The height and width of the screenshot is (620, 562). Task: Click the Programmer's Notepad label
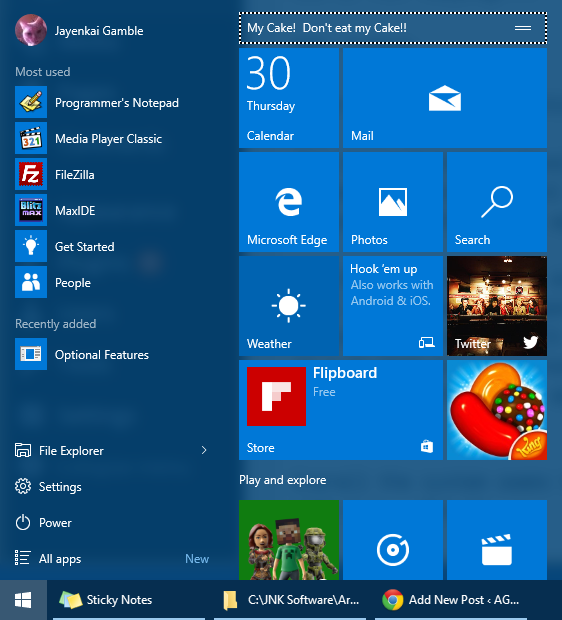[x=117, y=103]
